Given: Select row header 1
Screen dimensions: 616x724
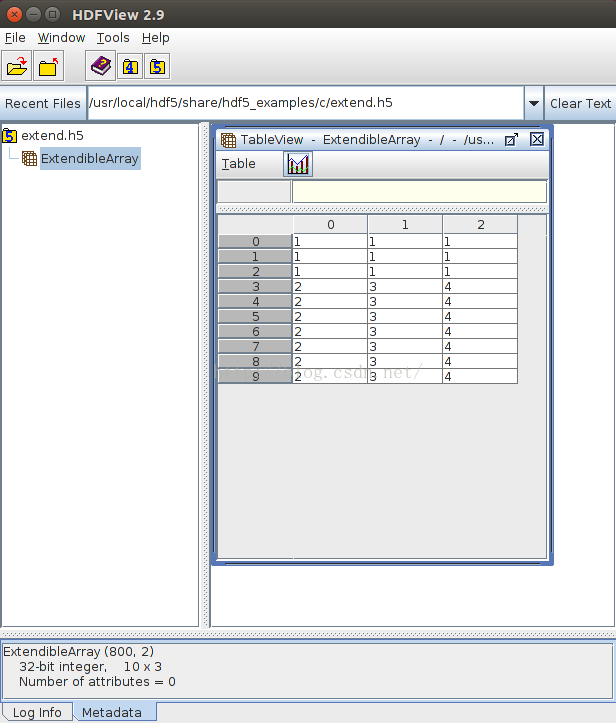Looking at the screenshot, I should tap(255, 257).
